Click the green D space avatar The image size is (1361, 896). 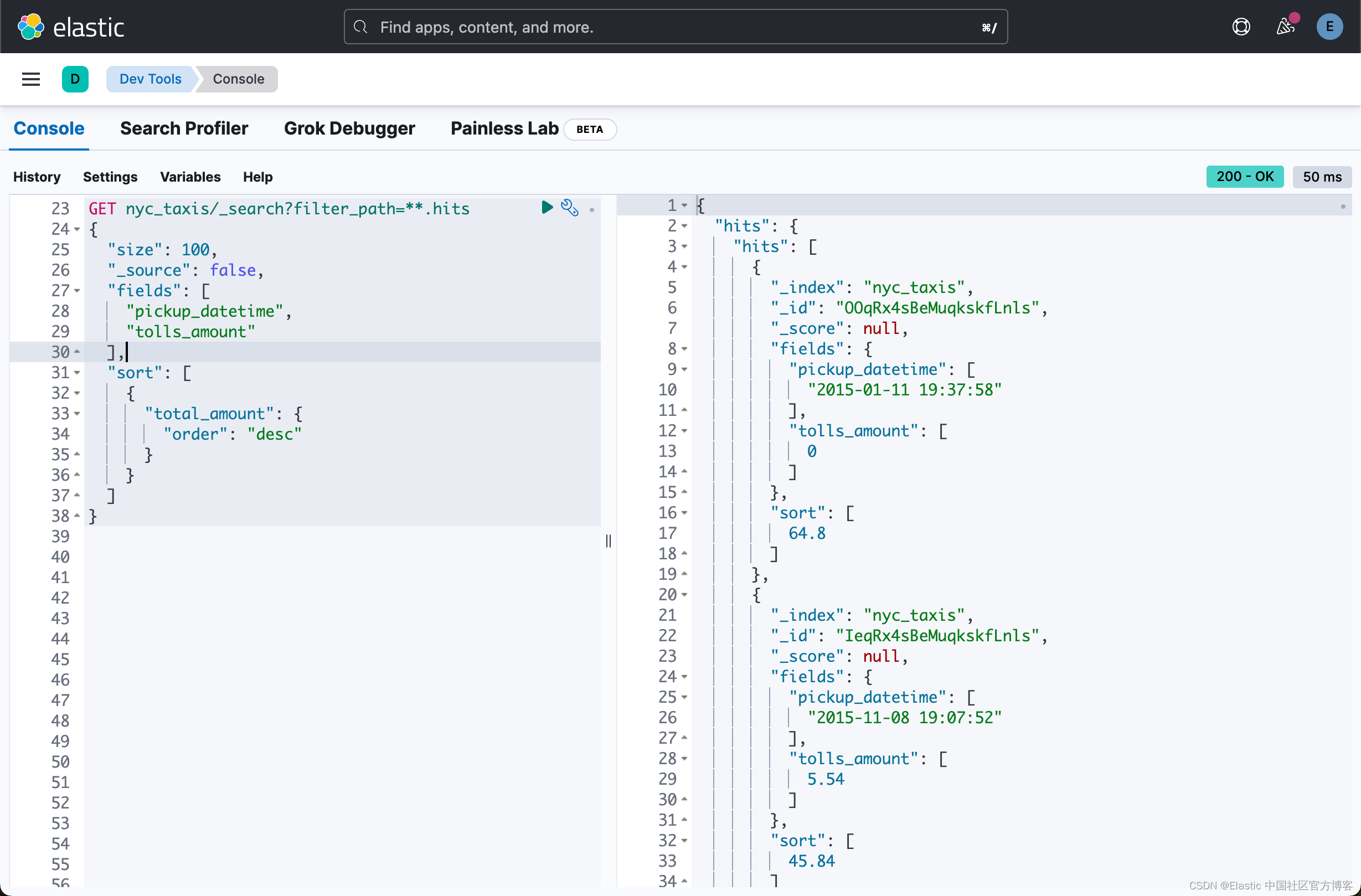[75, 79]
